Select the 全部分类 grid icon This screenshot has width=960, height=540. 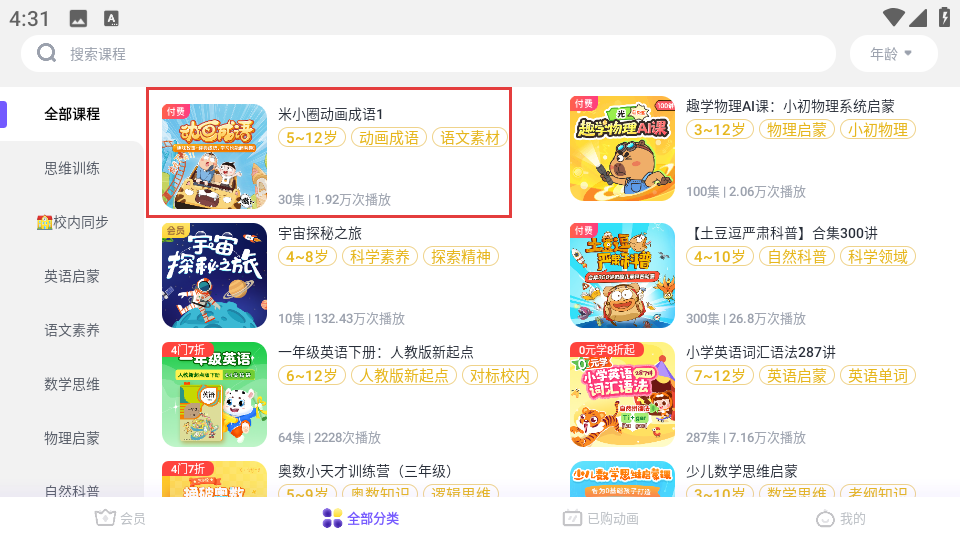click(x=332, y=518)
